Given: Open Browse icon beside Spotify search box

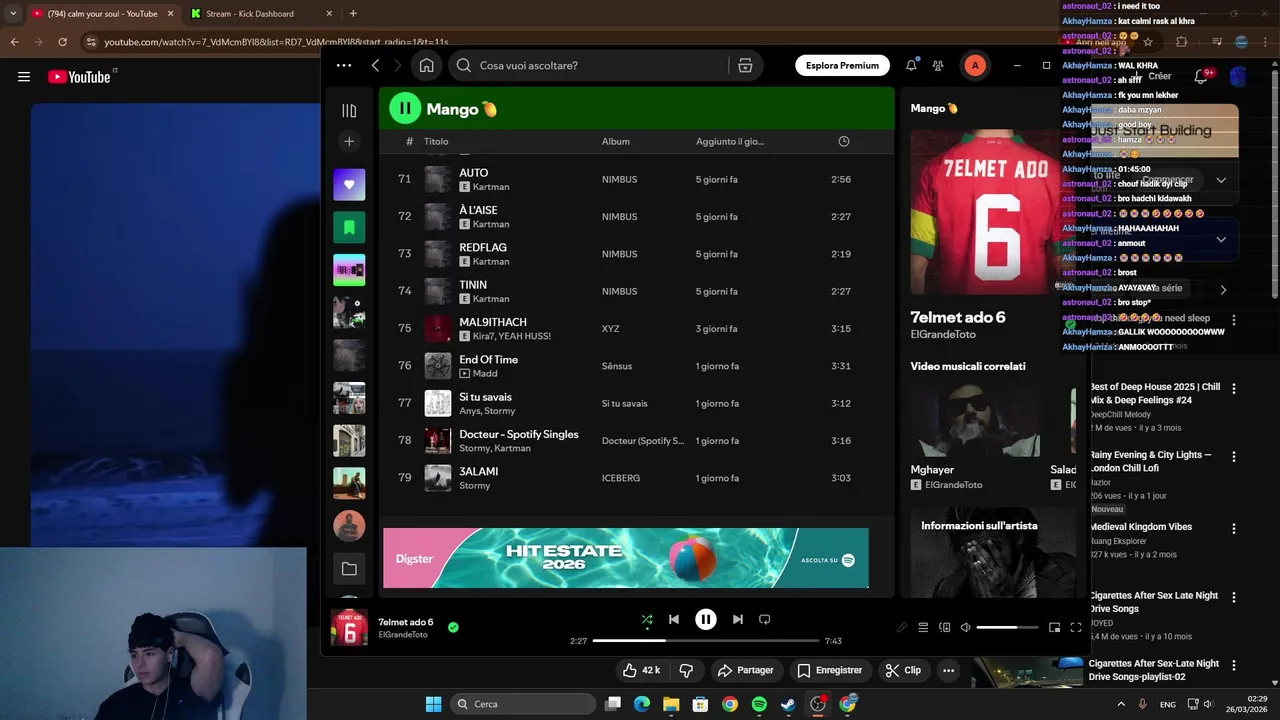Looking at the screenshot, I should click(x=745, y=65).
